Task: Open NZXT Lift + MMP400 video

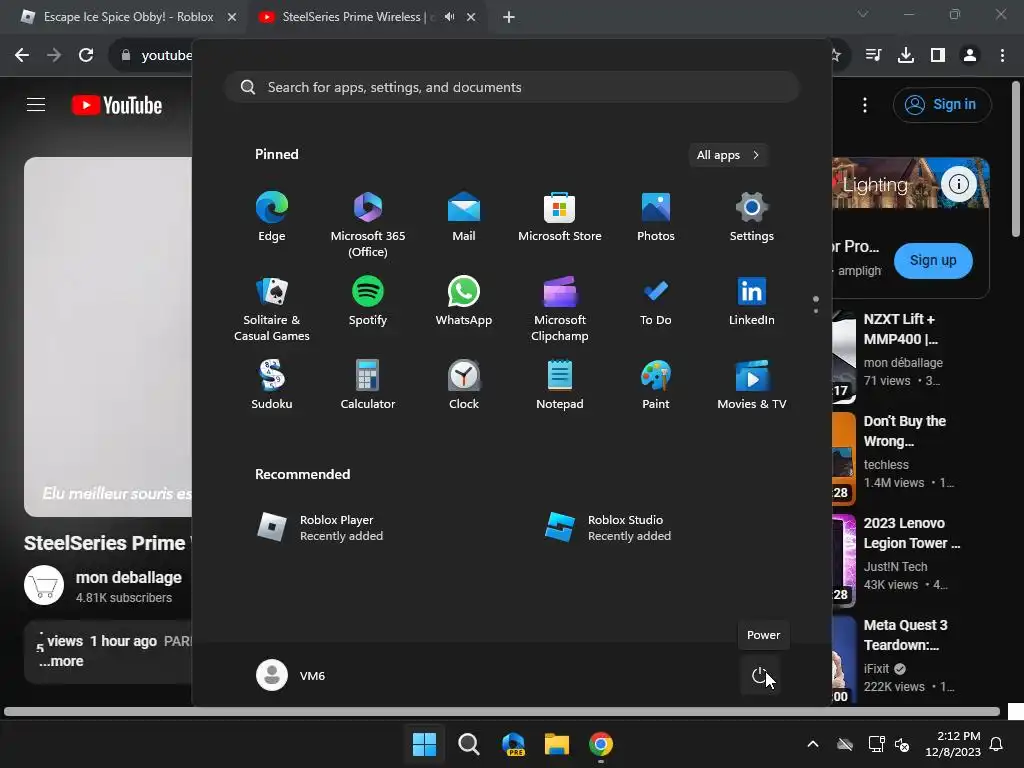Action: tap(902, 329)
